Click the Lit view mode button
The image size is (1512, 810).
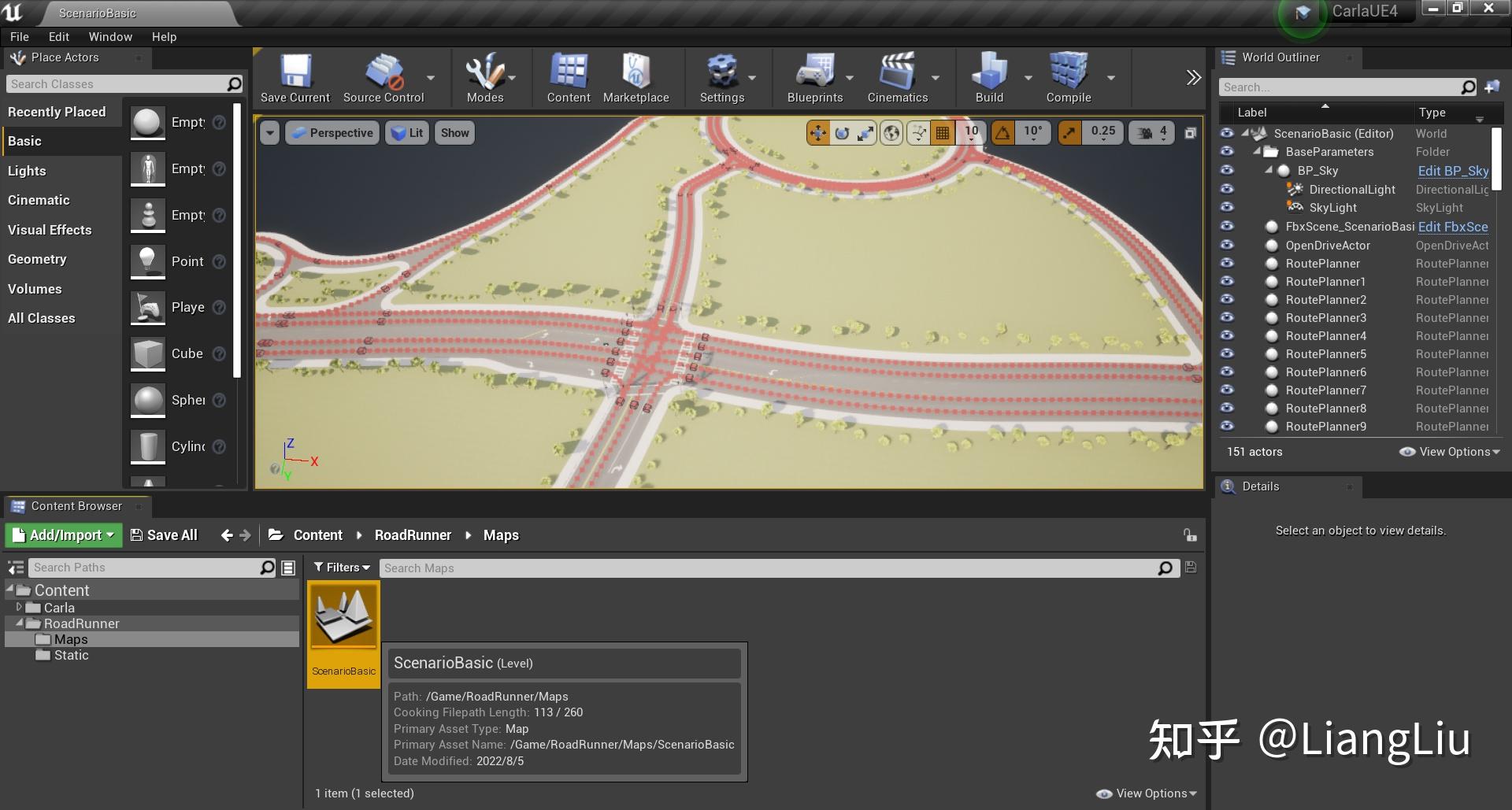point(407,133)
